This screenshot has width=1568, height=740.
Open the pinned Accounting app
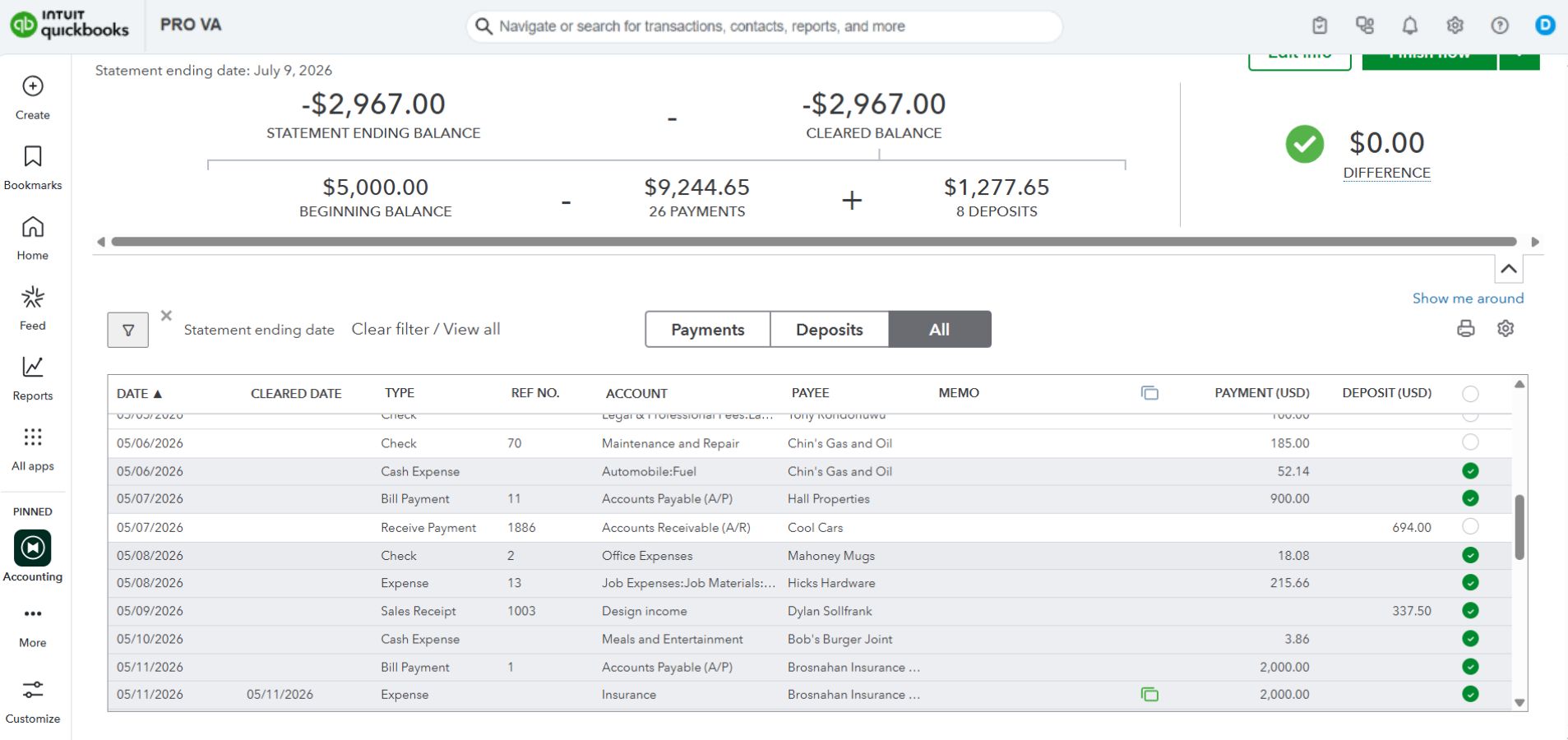(x=33, y=557)
